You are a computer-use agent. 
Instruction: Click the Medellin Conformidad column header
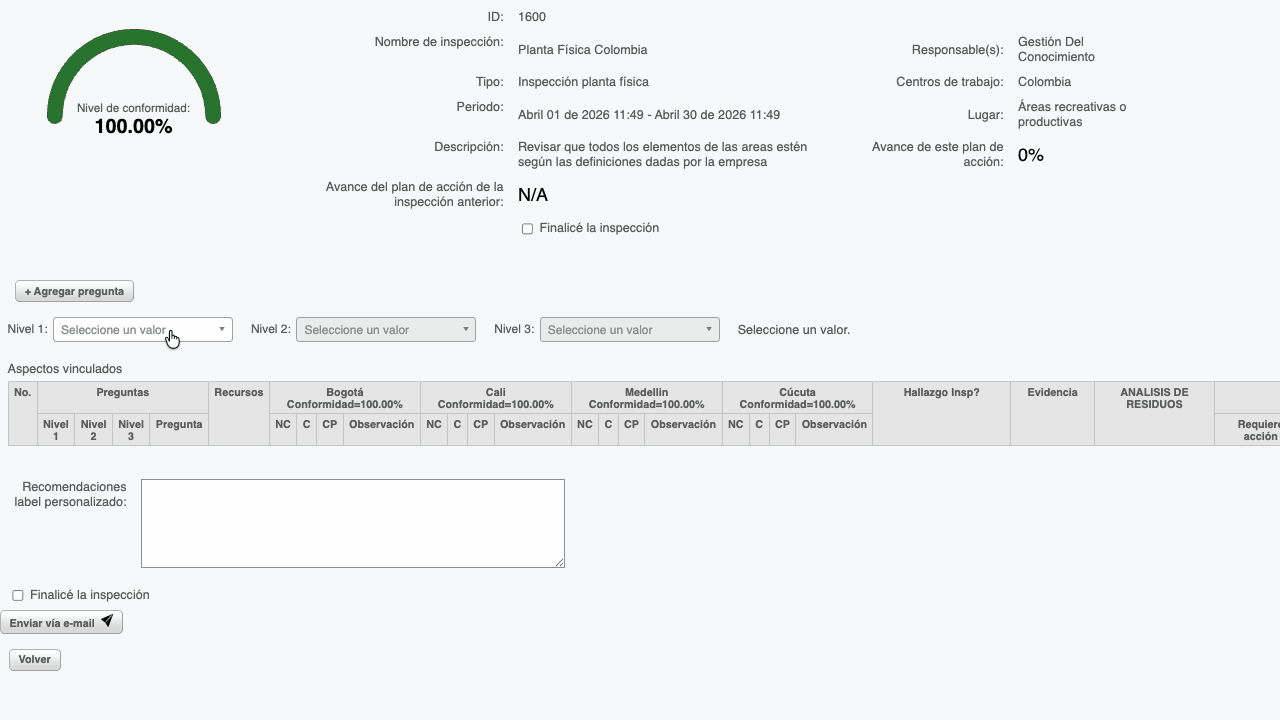click(648, 398)
